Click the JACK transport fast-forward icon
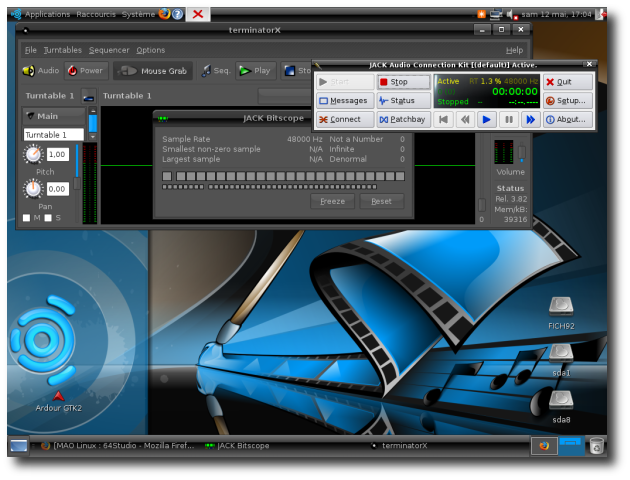This screenshot has height=480, width=630. [530, 120]
